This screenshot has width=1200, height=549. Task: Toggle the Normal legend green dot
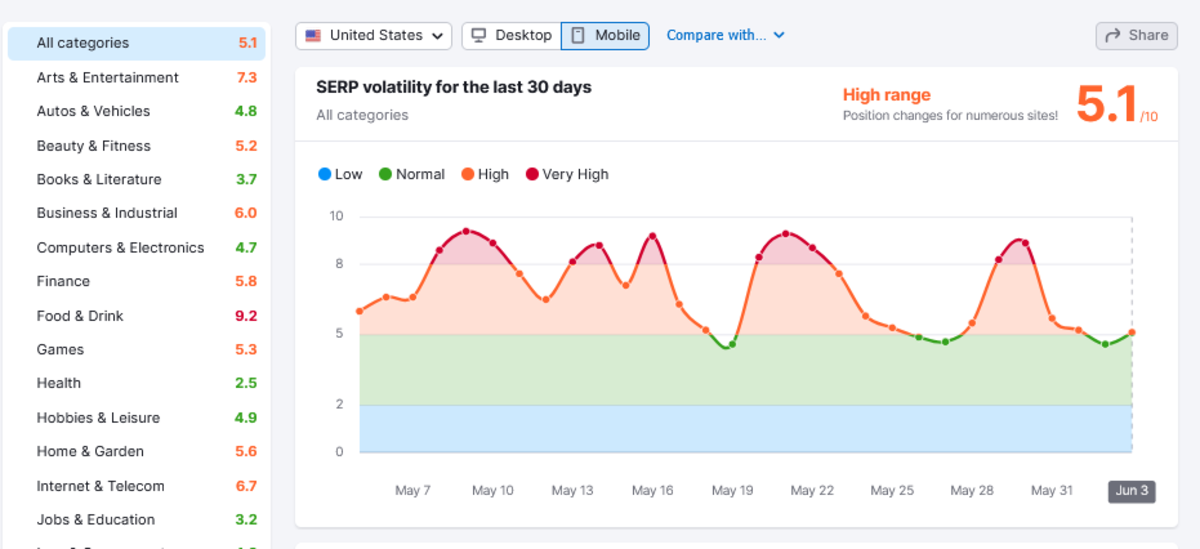point(385,174)
